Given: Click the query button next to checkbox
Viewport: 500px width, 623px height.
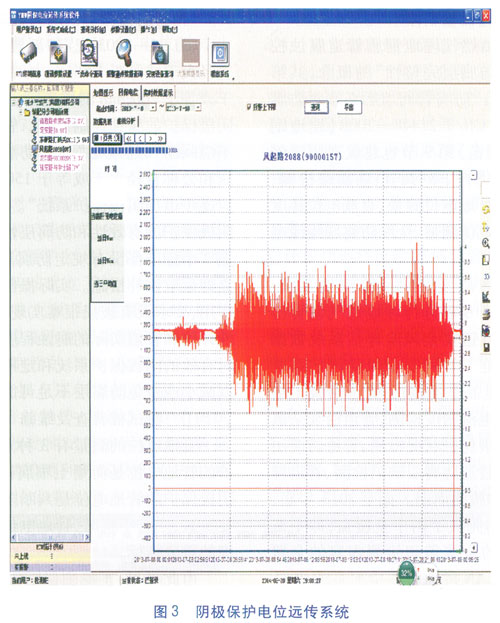Looking at the screenshot, I should coord(316,107).
